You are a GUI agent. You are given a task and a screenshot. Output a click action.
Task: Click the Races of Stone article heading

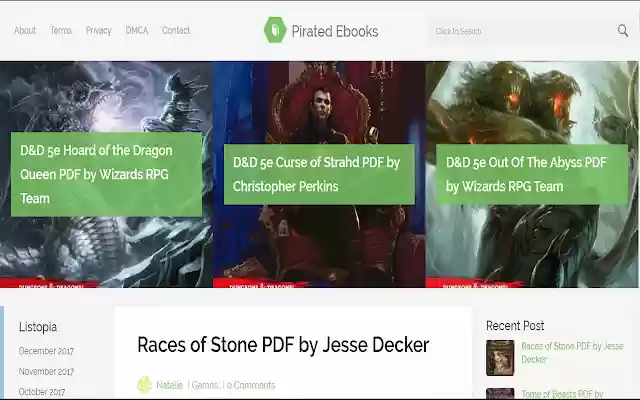coord(283,345)
